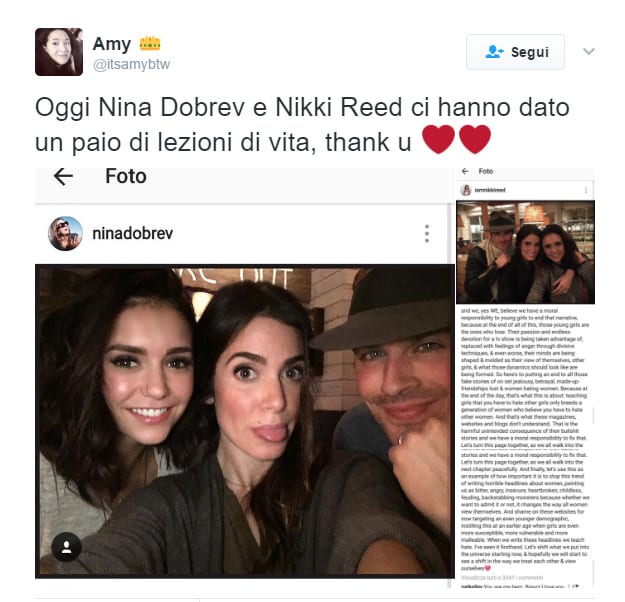Open Amy's profile avatar picture
This screenshot has width=625, height=602.
[x=59, y=52]
